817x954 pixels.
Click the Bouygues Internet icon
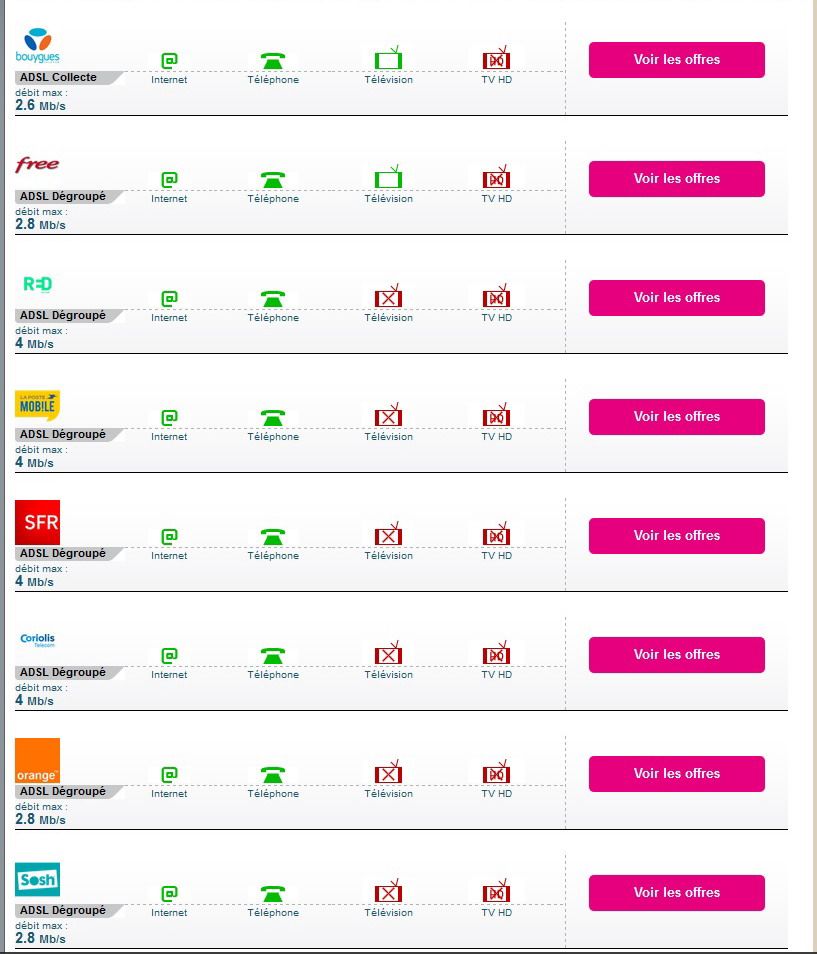(169, 61)
